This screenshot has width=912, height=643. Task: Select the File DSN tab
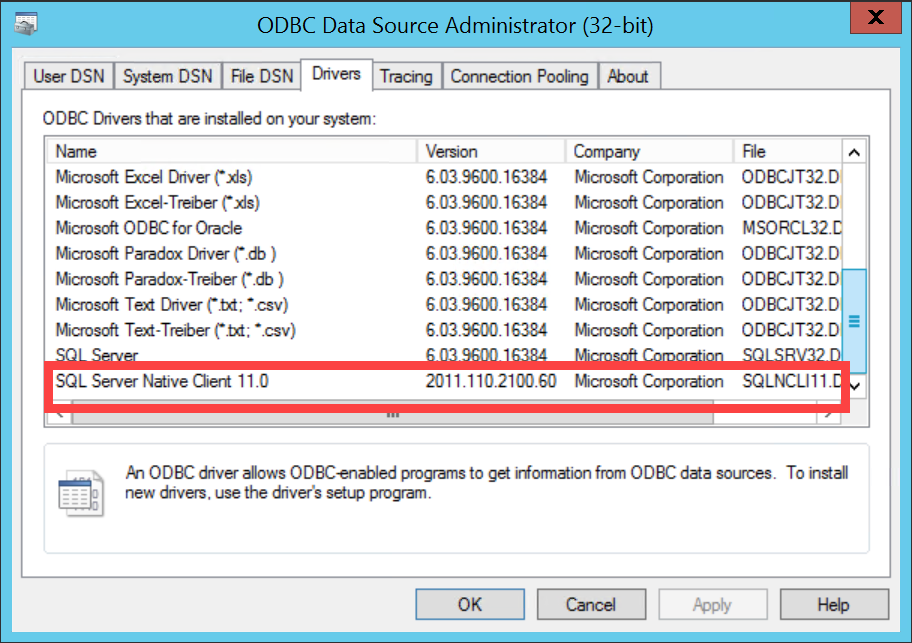(x=262, y=76)
